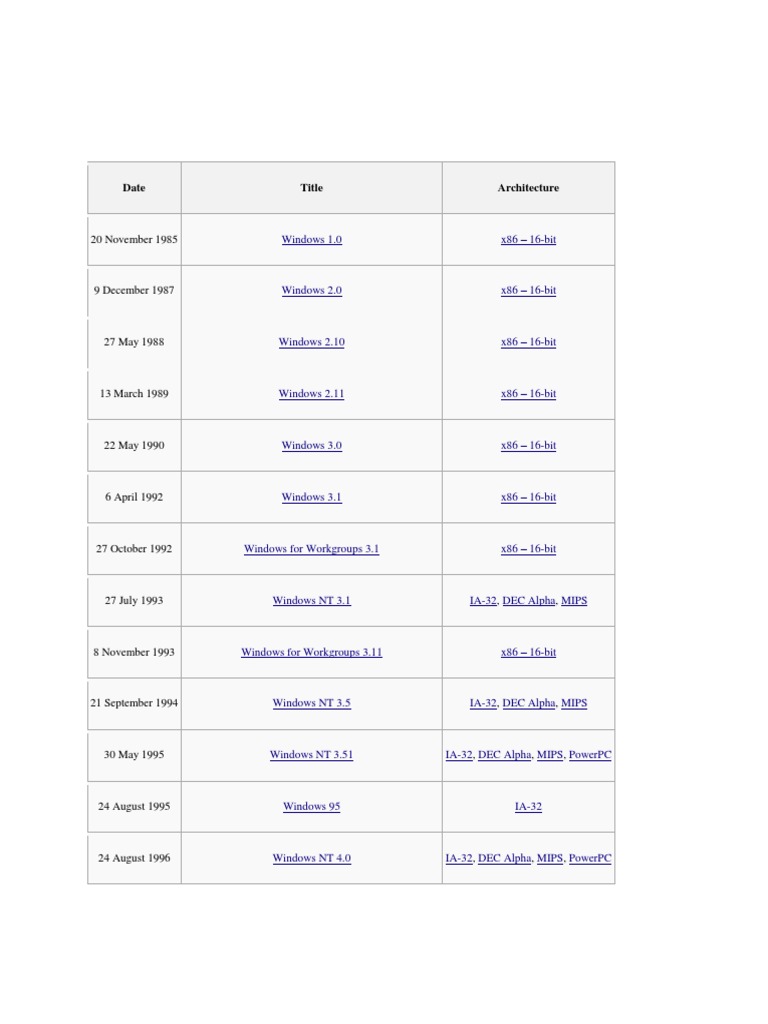Click the Windows for Workgroups 3.11 link
768x1024 pixels.
click(x=311, y=652)
